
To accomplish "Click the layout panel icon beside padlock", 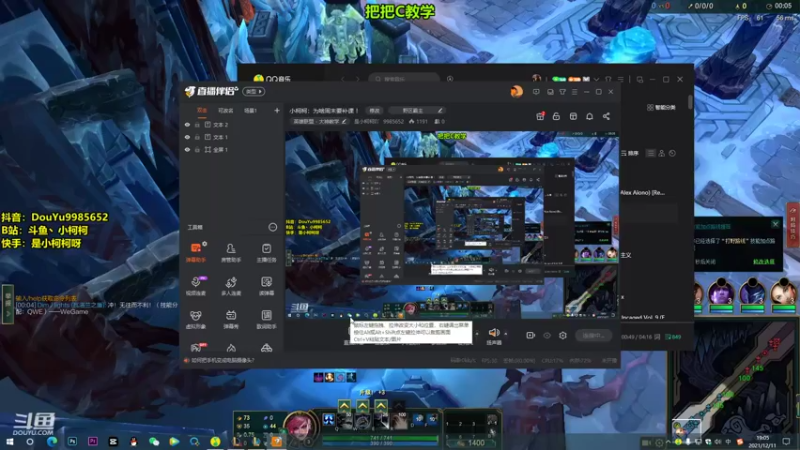I will 573,116.
